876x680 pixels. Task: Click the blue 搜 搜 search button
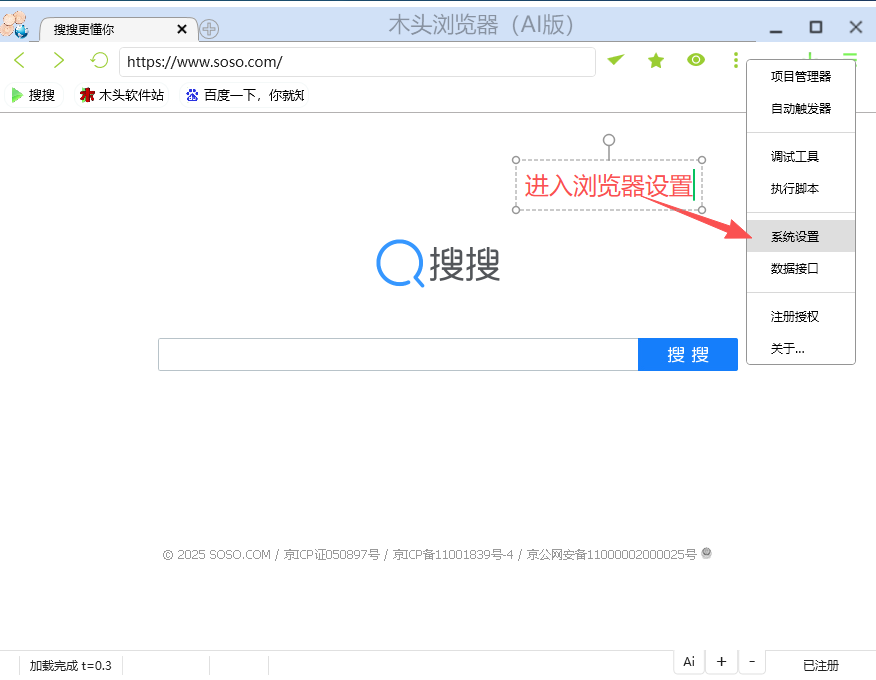click(688, 354)
